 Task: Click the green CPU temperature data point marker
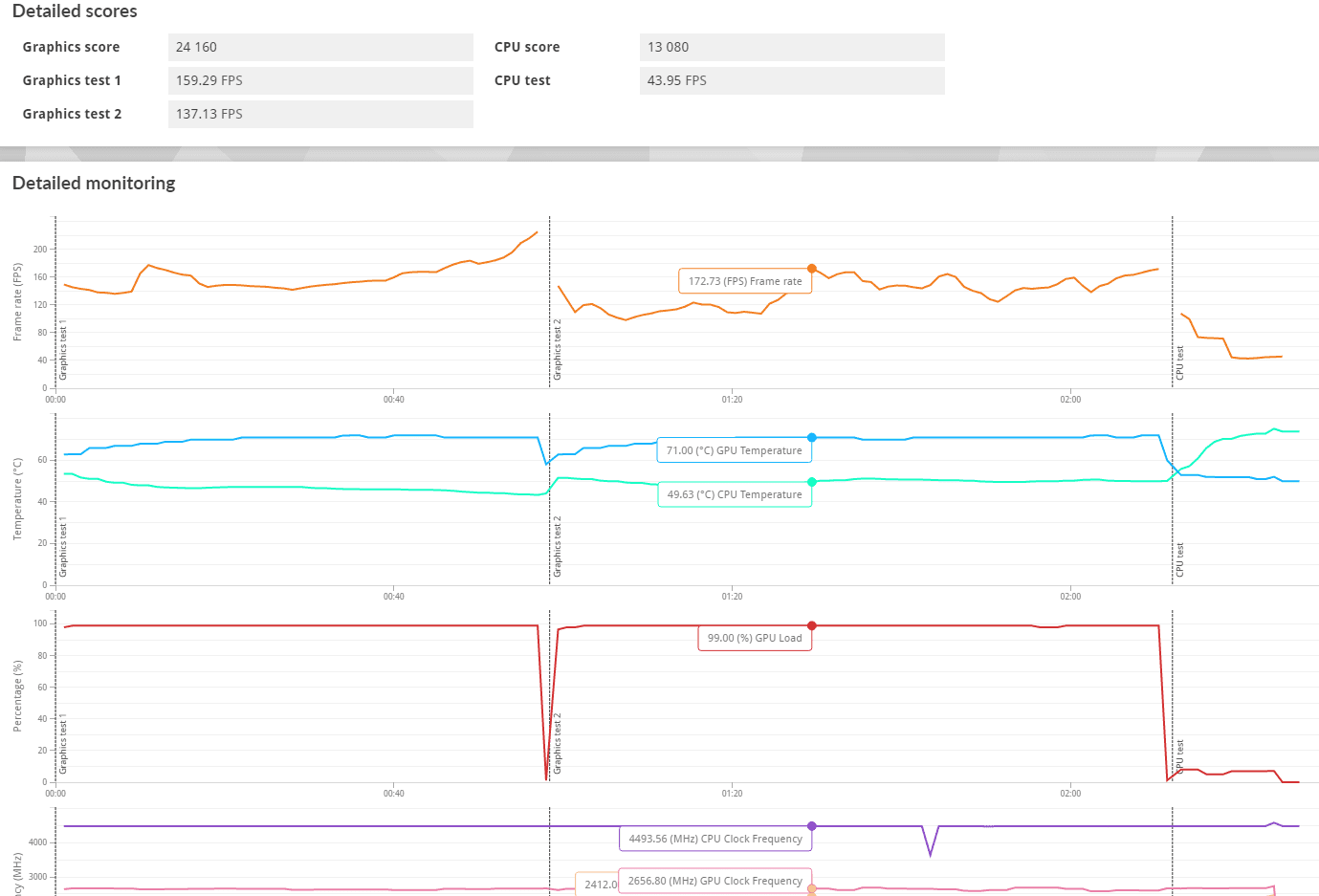pyautogui.click(x=812, y=482)
